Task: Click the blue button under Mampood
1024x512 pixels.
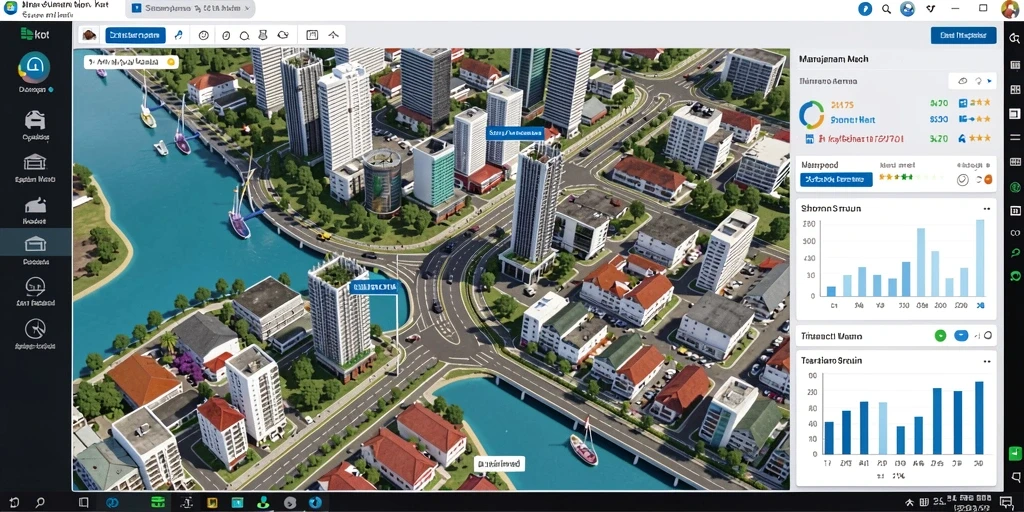Action: 836,179
